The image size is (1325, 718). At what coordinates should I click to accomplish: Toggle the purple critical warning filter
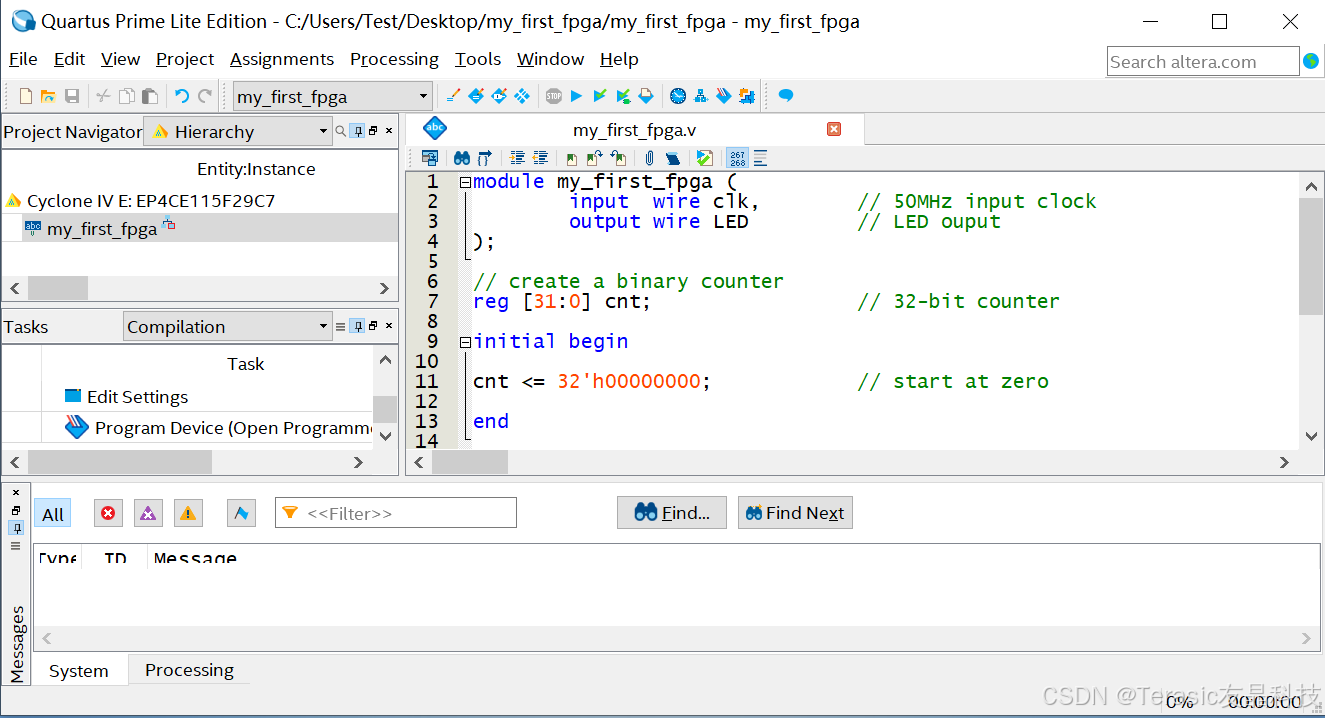tap(148, 513)
